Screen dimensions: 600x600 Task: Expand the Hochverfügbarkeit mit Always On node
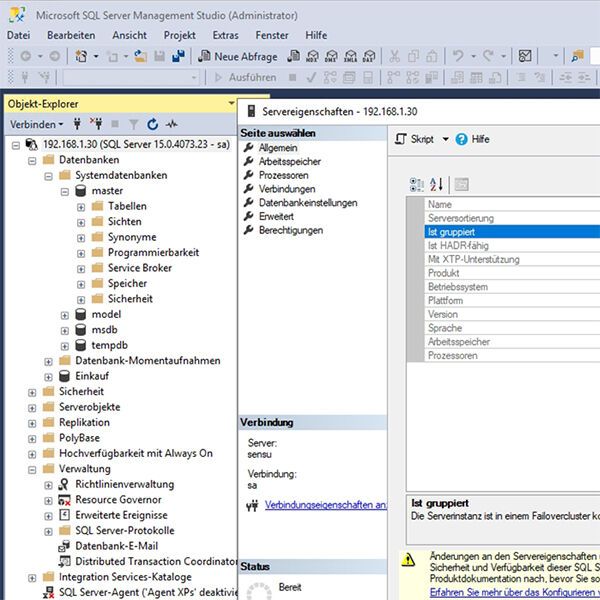point(32,455)
